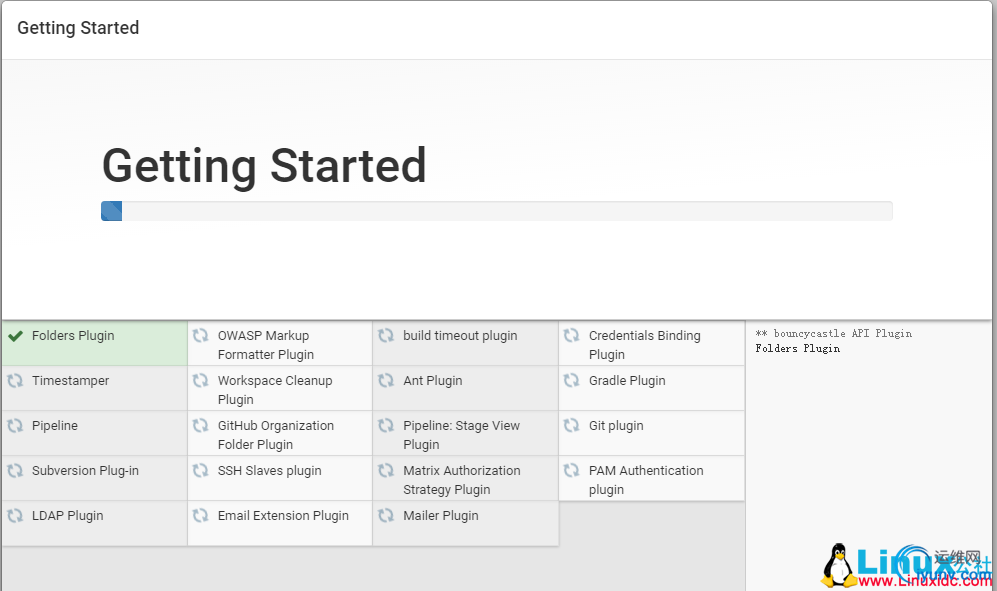Viewport: 997px width, 591px height.
Task: Select the Git plugin label
Action: [616, 426]
